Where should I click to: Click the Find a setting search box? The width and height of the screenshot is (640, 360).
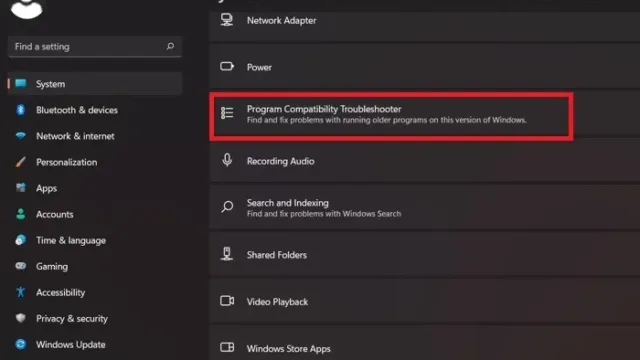(x=95, y=47)
